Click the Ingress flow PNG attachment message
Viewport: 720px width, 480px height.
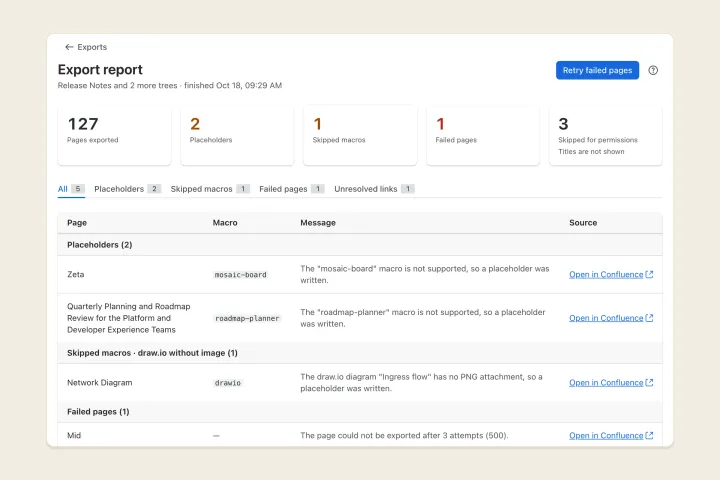pos(422,383)
